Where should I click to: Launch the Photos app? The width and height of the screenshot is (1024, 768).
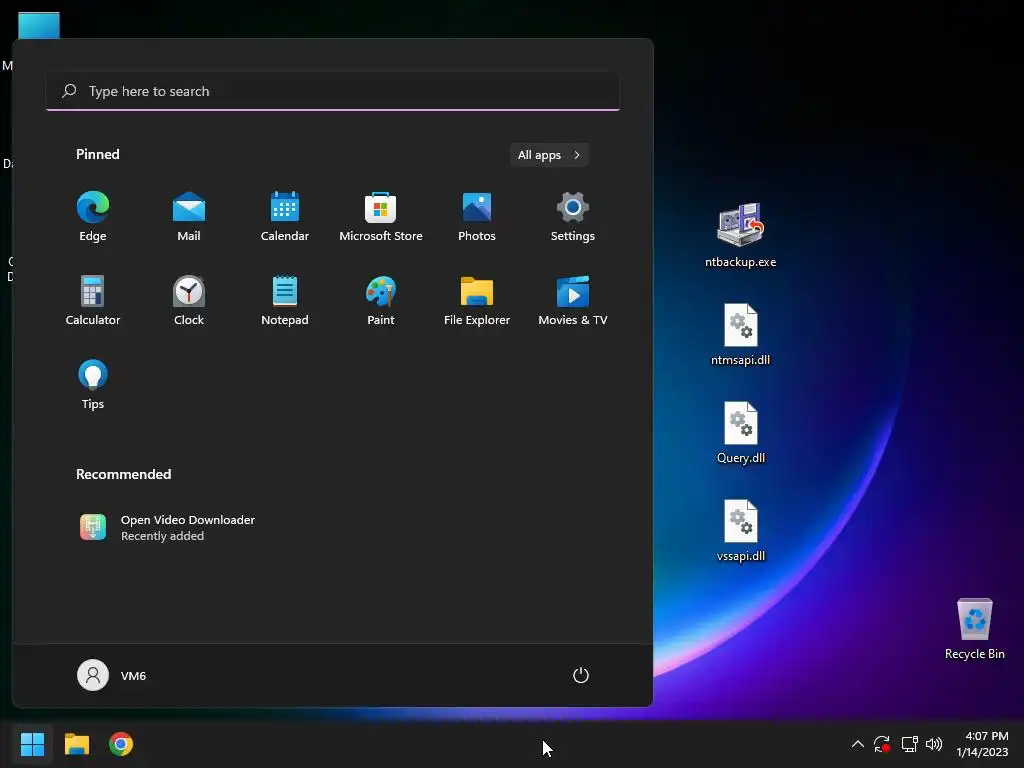tap(477, 217)
